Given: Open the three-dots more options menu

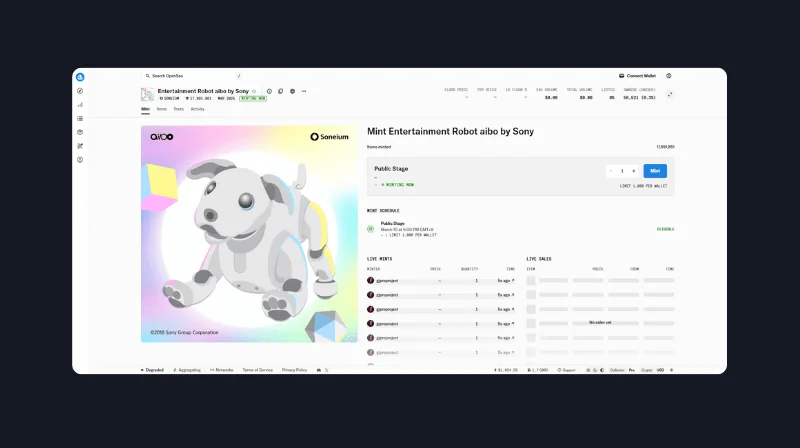Looking at the screenshot, I should tap(304, 91).
